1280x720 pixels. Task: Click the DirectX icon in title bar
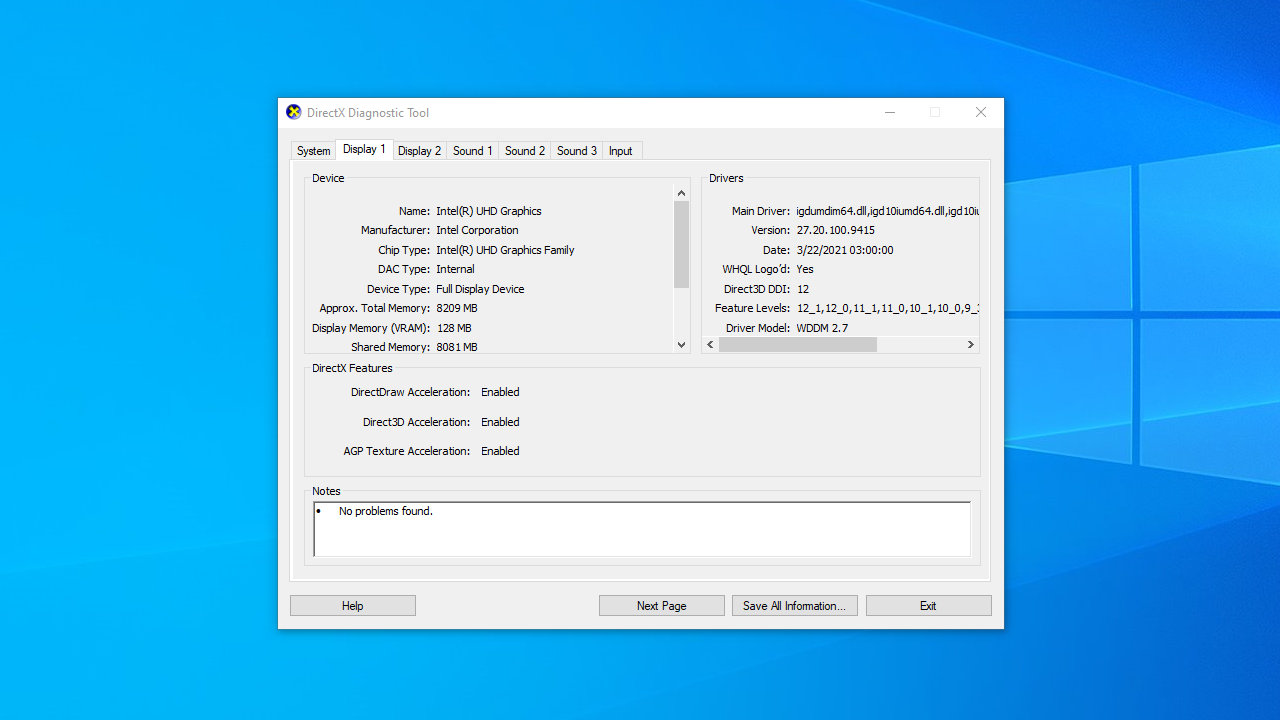tap(293, 112)
